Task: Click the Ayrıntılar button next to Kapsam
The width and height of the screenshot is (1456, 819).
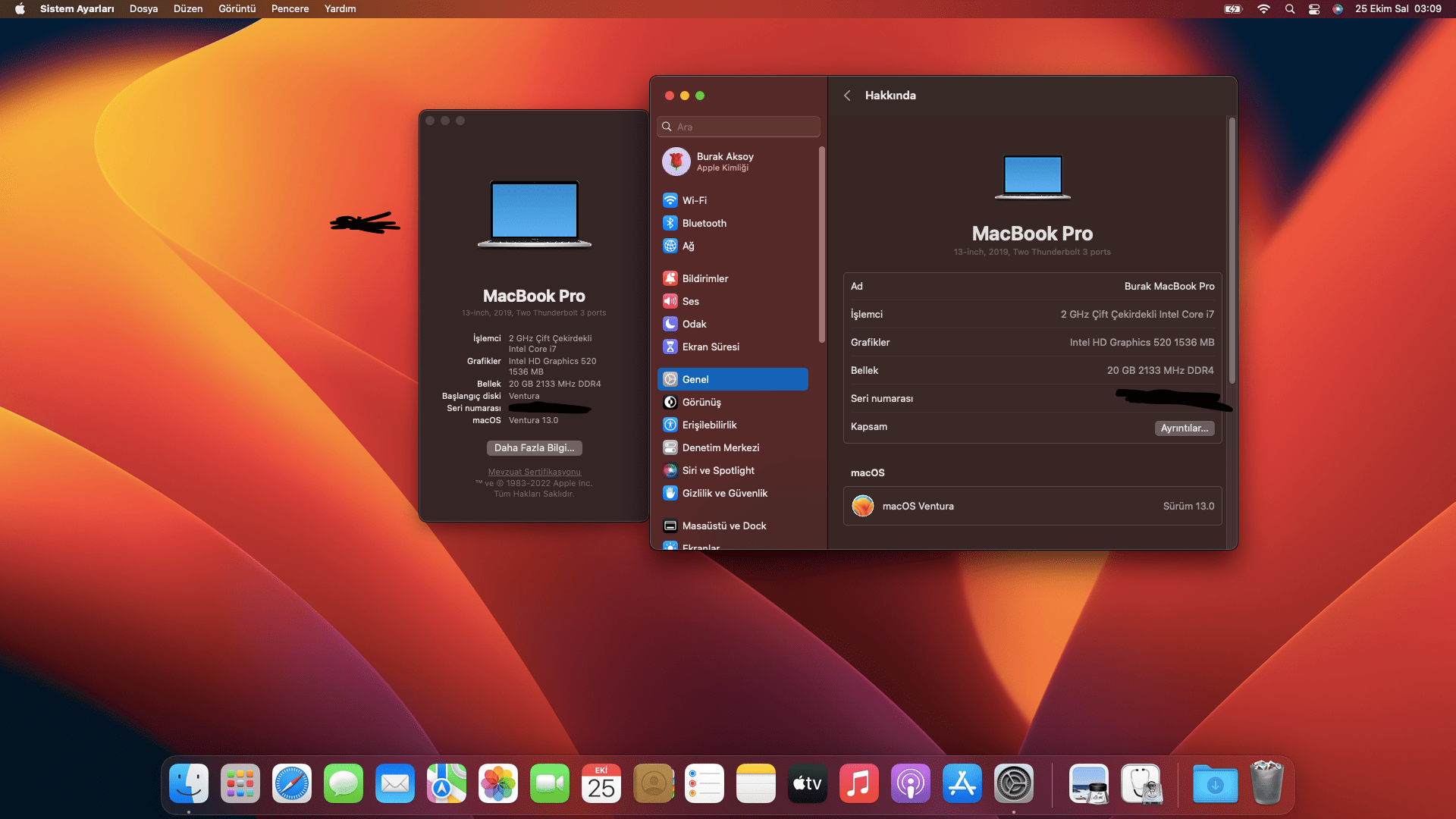Action: (1184, 428)
